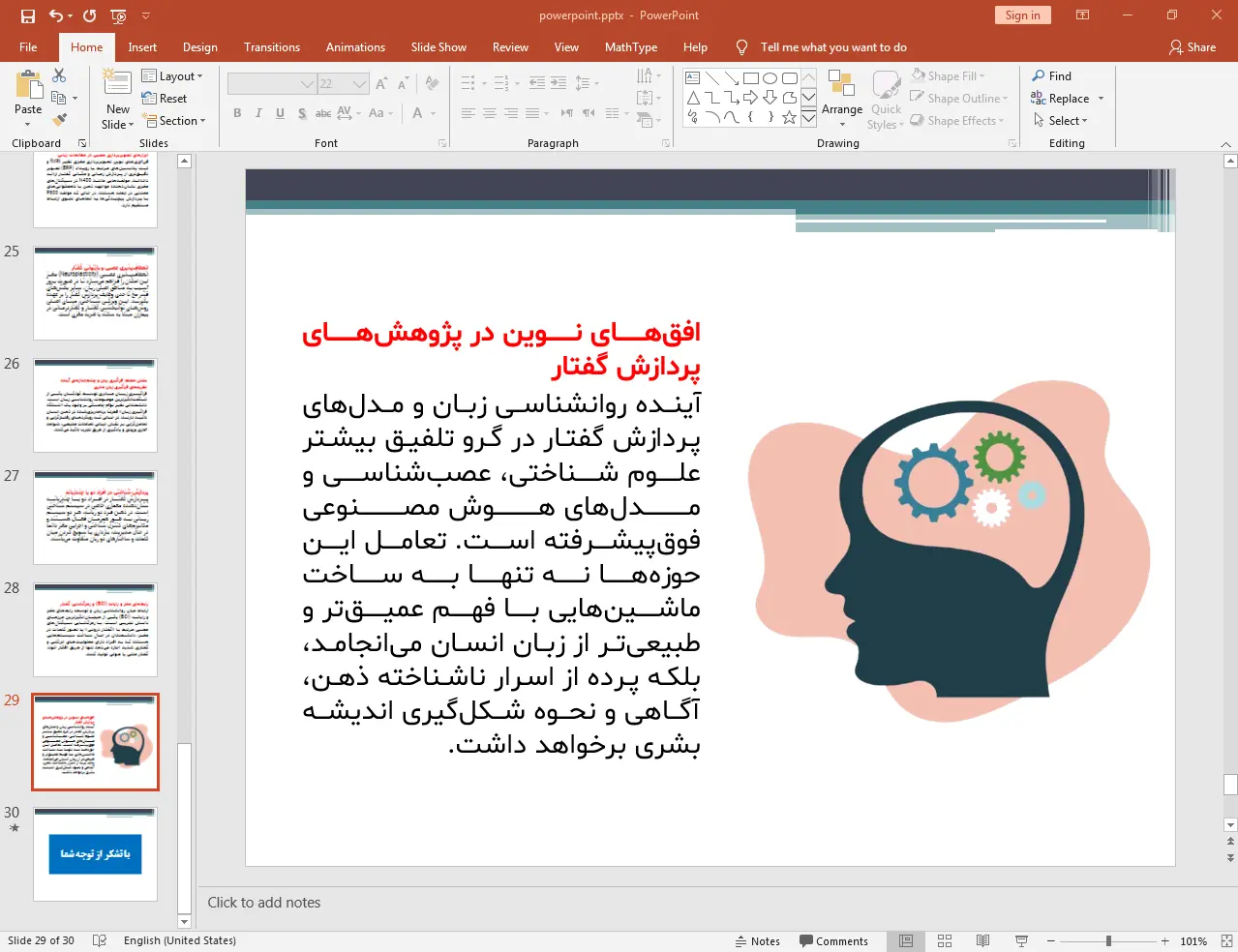Toggle Bold formatting
This screenshot has height=952, width=1238.
click(x=237, y=113)
